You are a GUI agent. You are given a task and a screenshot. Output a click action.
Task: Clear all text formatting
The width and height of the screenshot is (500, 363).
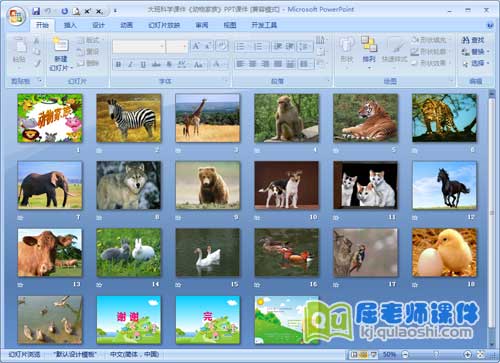(222, 46)
